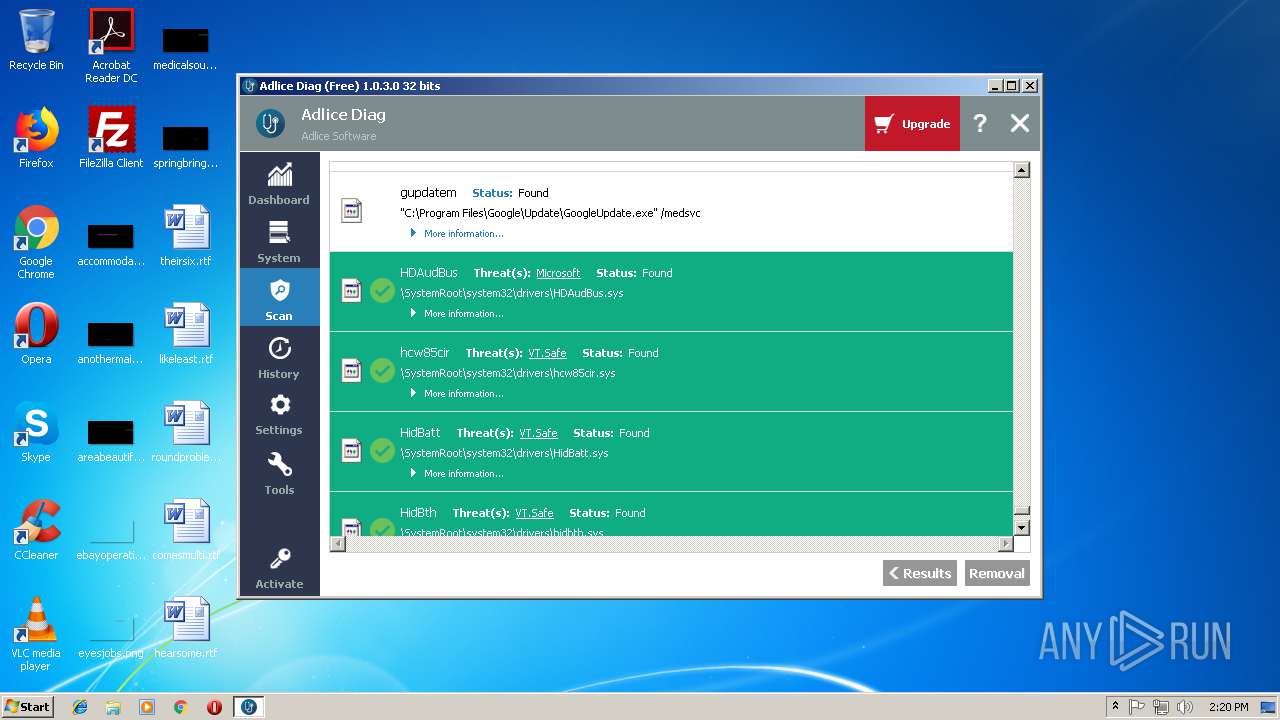Open the Action Center flag tray icon
Image resolution: width=1280 pixels, height=720 pixels.
click(1137, 707)
